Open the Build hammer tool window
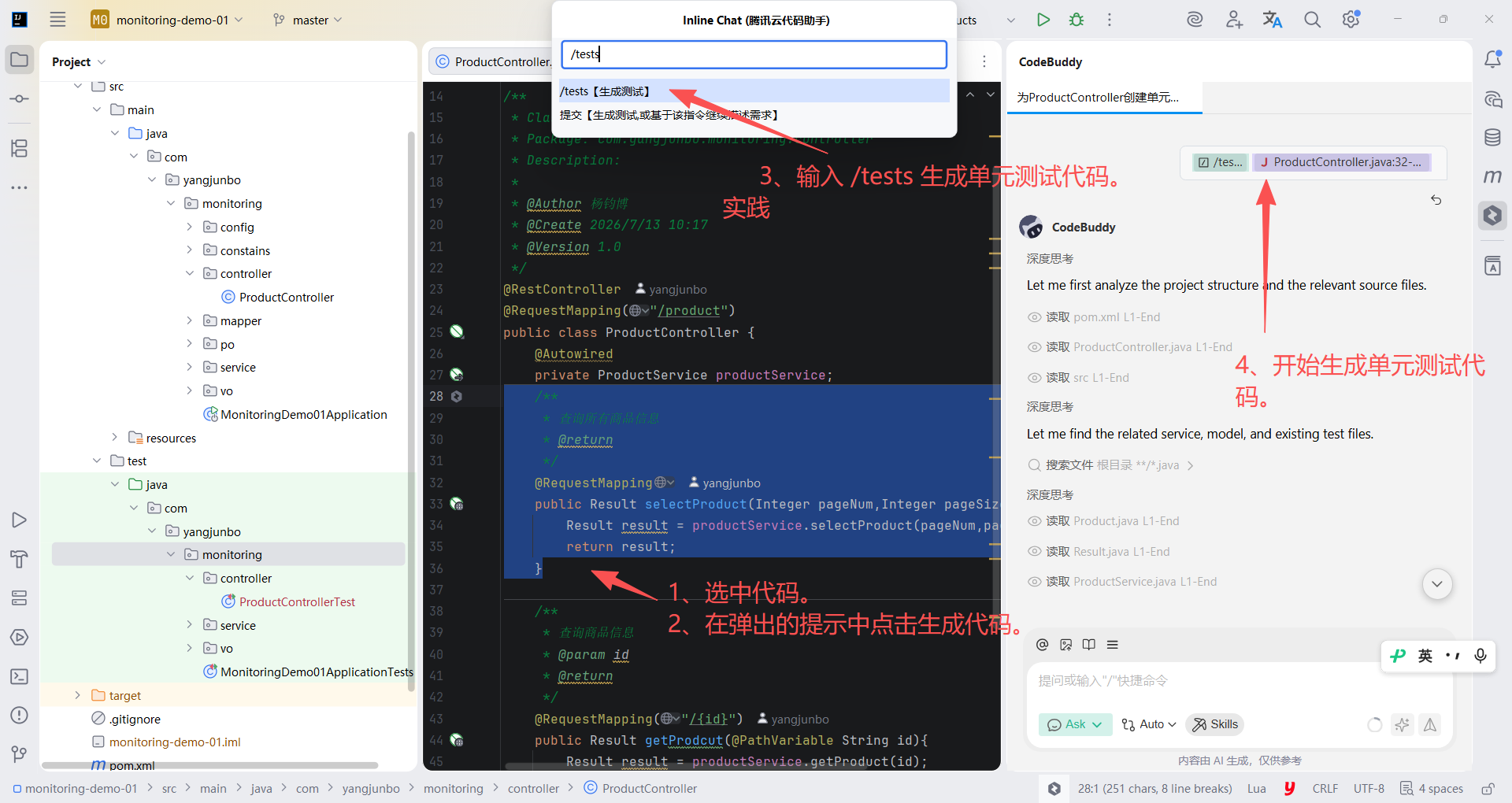 point(20,559)
